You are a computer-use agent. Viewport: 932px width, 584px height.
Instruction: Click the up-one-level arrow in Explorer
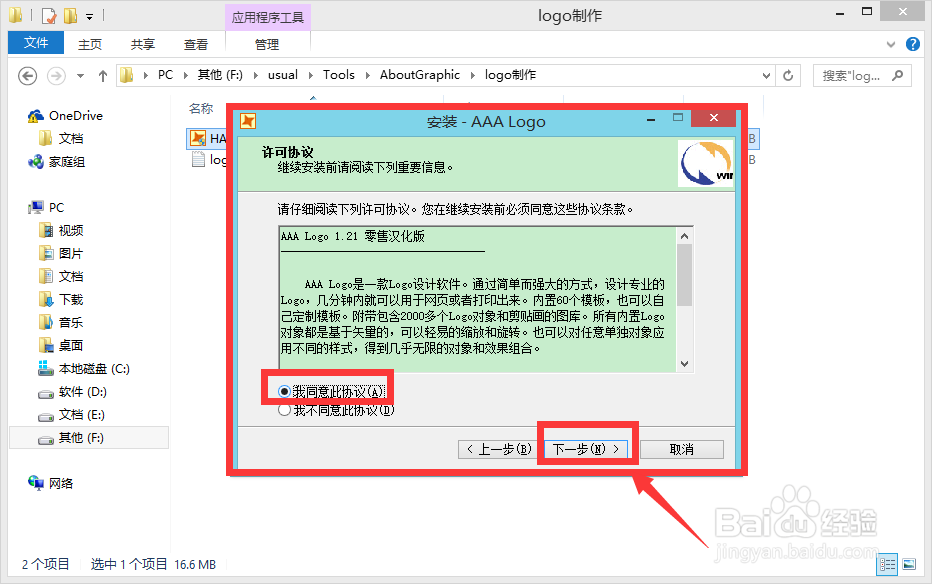pos(103,76)
